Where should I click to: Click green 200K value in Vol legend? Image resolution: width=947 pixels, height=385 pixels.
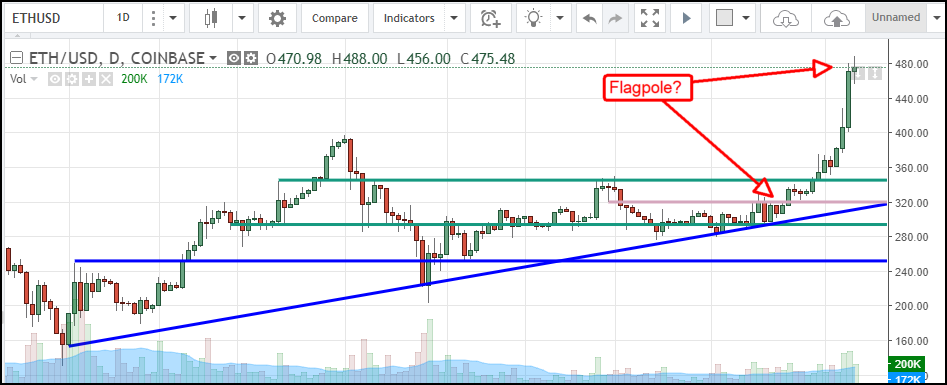[135, 79]
